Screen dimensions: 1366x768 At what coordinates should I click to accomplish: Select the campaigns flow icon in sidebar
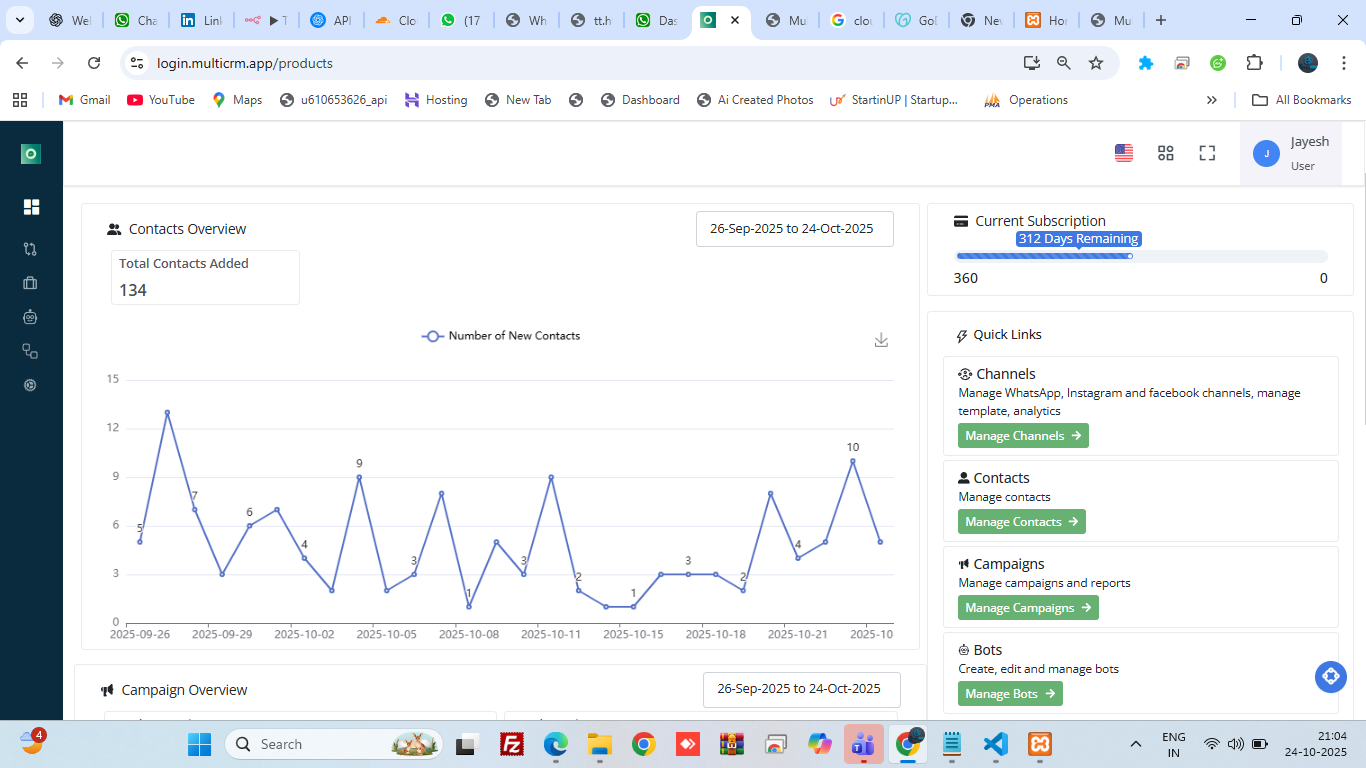(x=30, y=248)
